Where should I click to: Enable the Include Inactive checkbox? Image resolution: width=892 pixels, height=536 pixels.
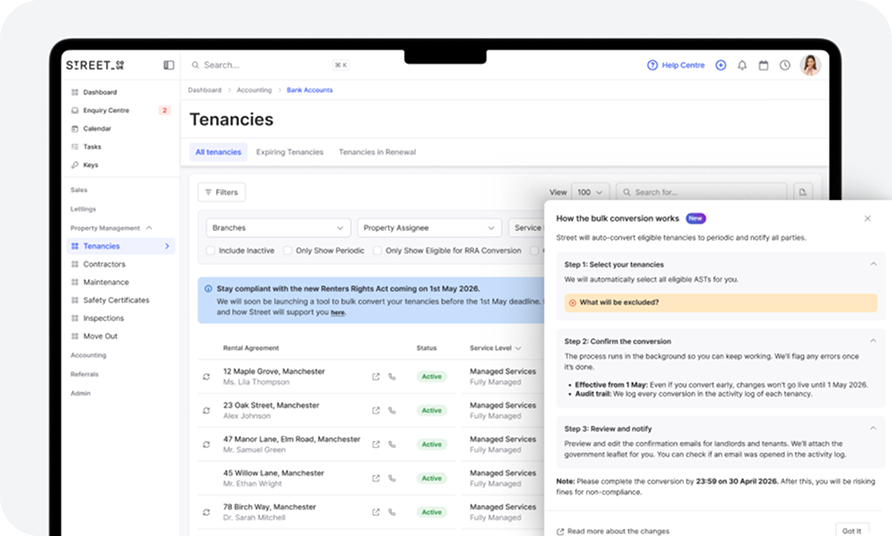pyautogui.click(x=210, y=251)
